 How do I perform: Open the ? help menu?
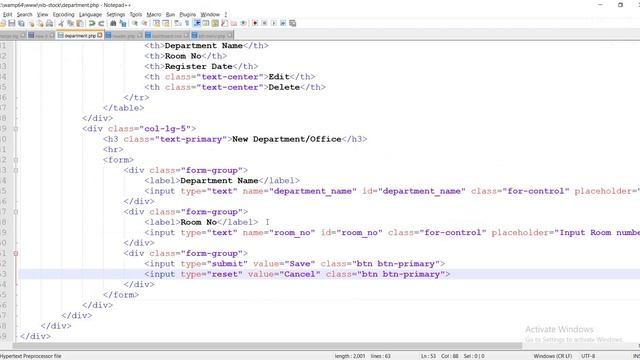[x=226, y=14]
